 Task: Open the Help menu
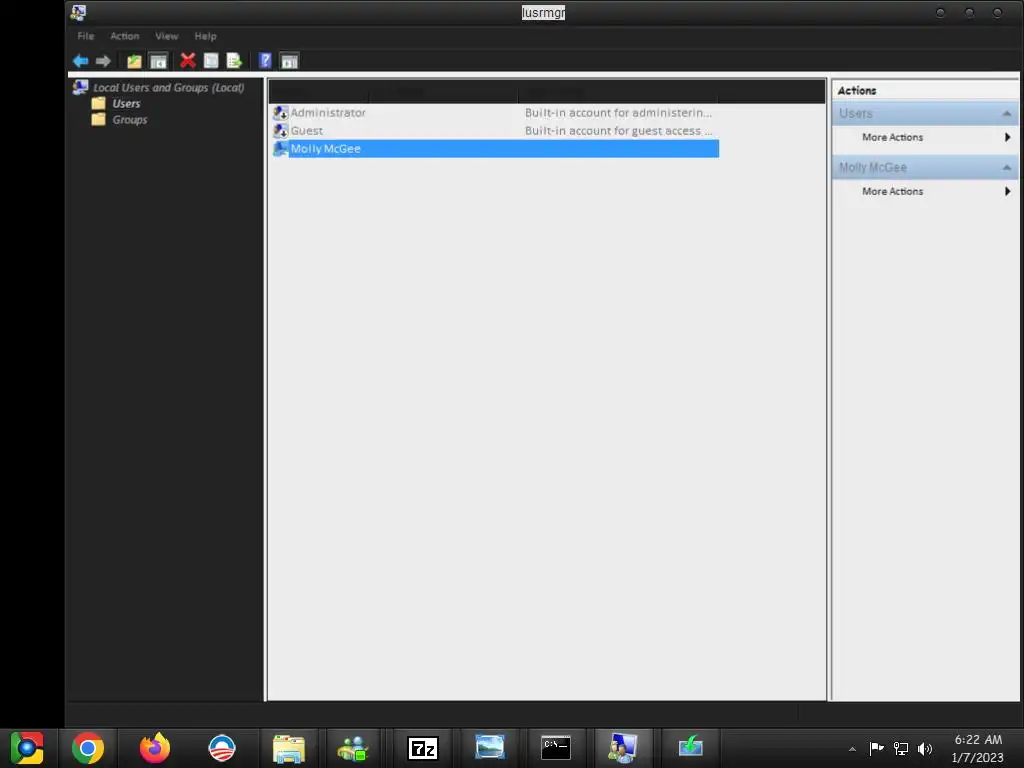click(x=205, y=36)
